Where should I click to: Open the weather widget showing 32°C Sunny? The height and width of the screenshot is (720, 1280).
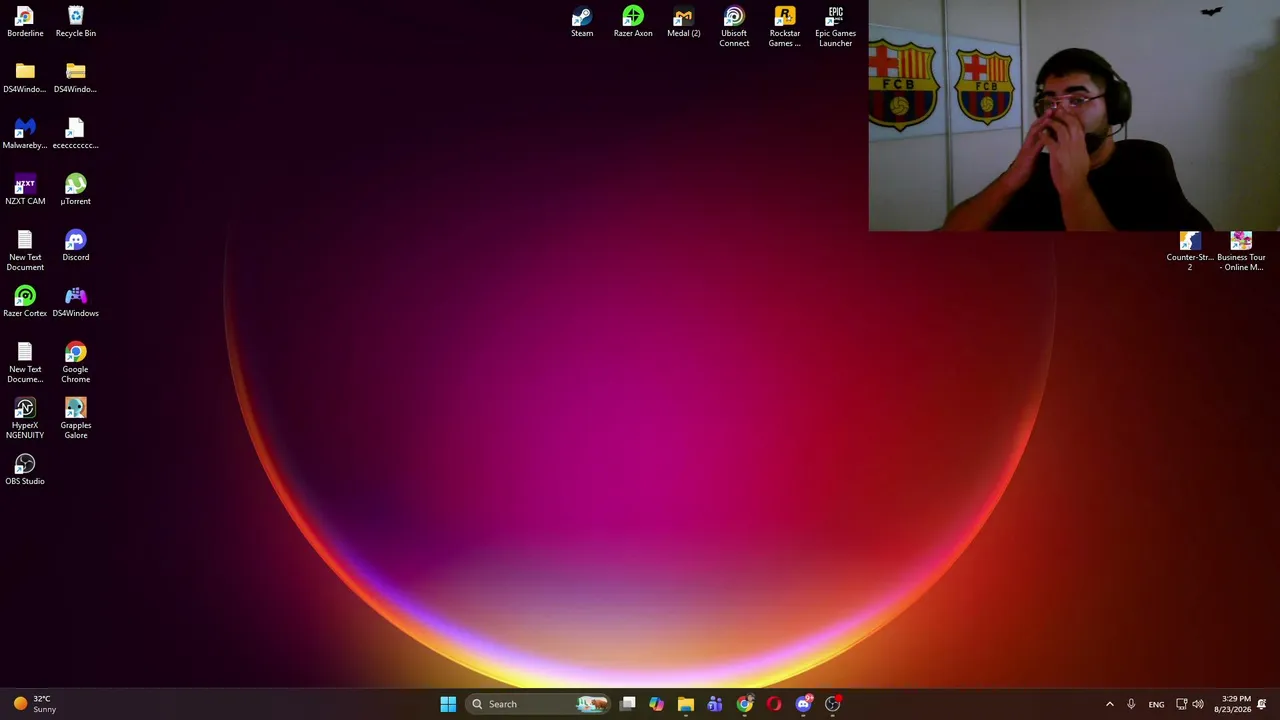pyautogui.click(x=35, y=704)
